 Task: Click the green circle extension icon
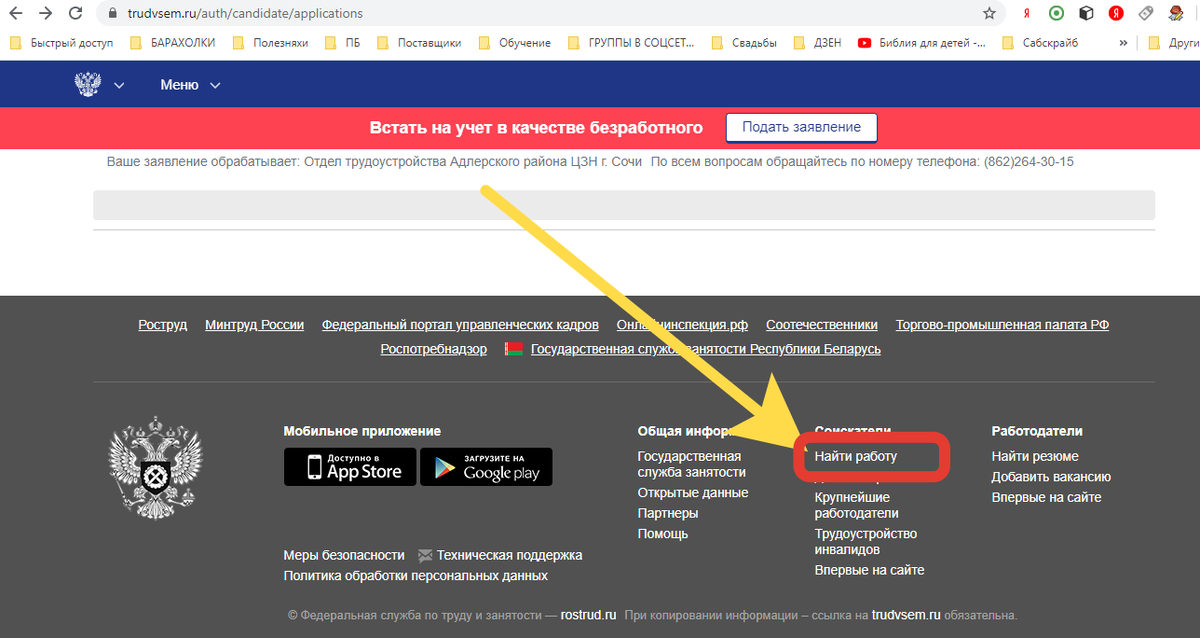click(1055, 14)
